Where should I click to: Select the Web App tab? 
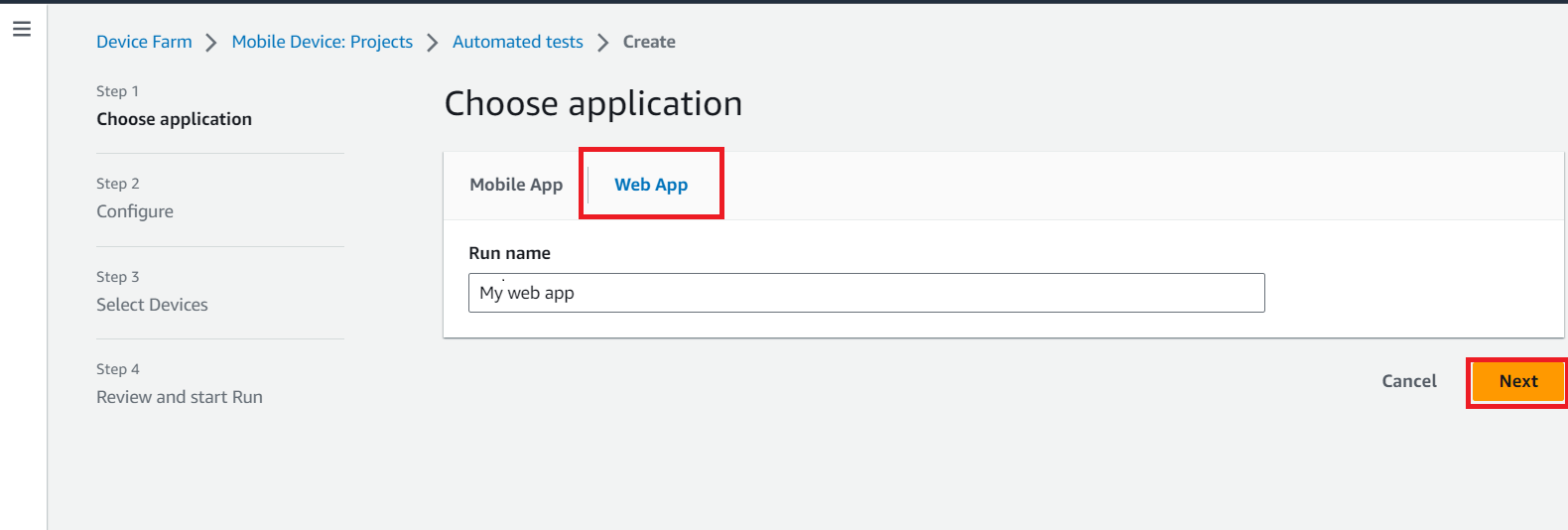(x=651, y=185)
